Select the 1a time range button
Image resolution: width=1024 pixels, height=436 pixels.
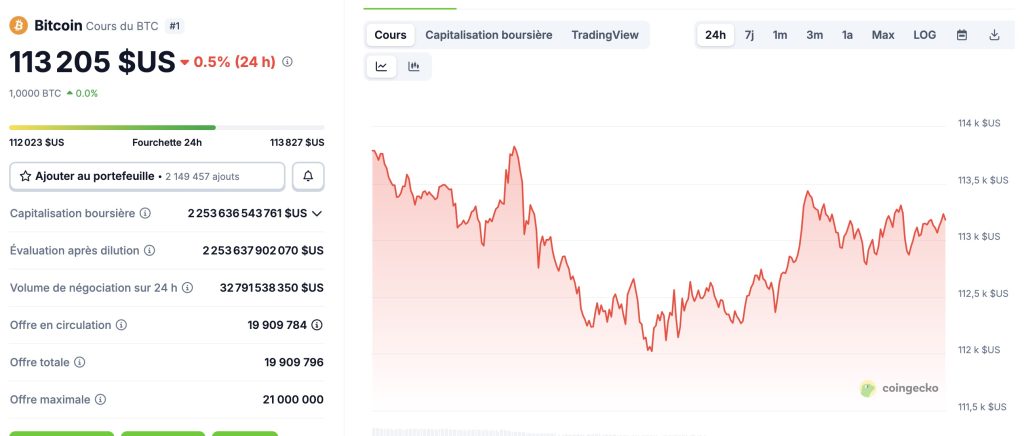(x=847, y=35)
